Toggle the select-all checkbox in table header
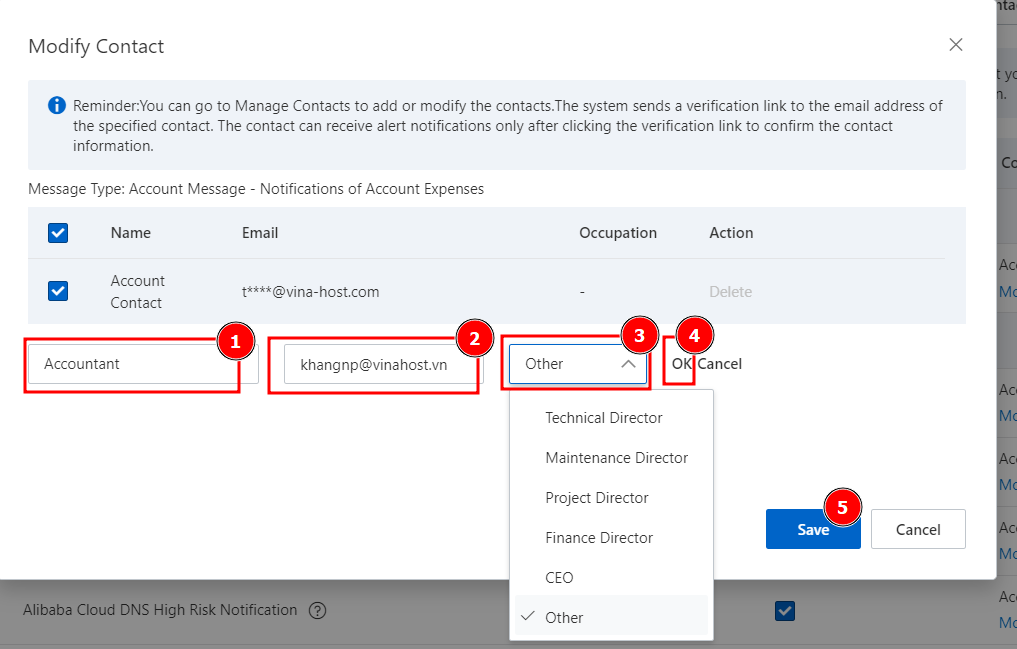The width and height of the screenshot is (1017, 649). pyautogui.click(x=58, y=233)
